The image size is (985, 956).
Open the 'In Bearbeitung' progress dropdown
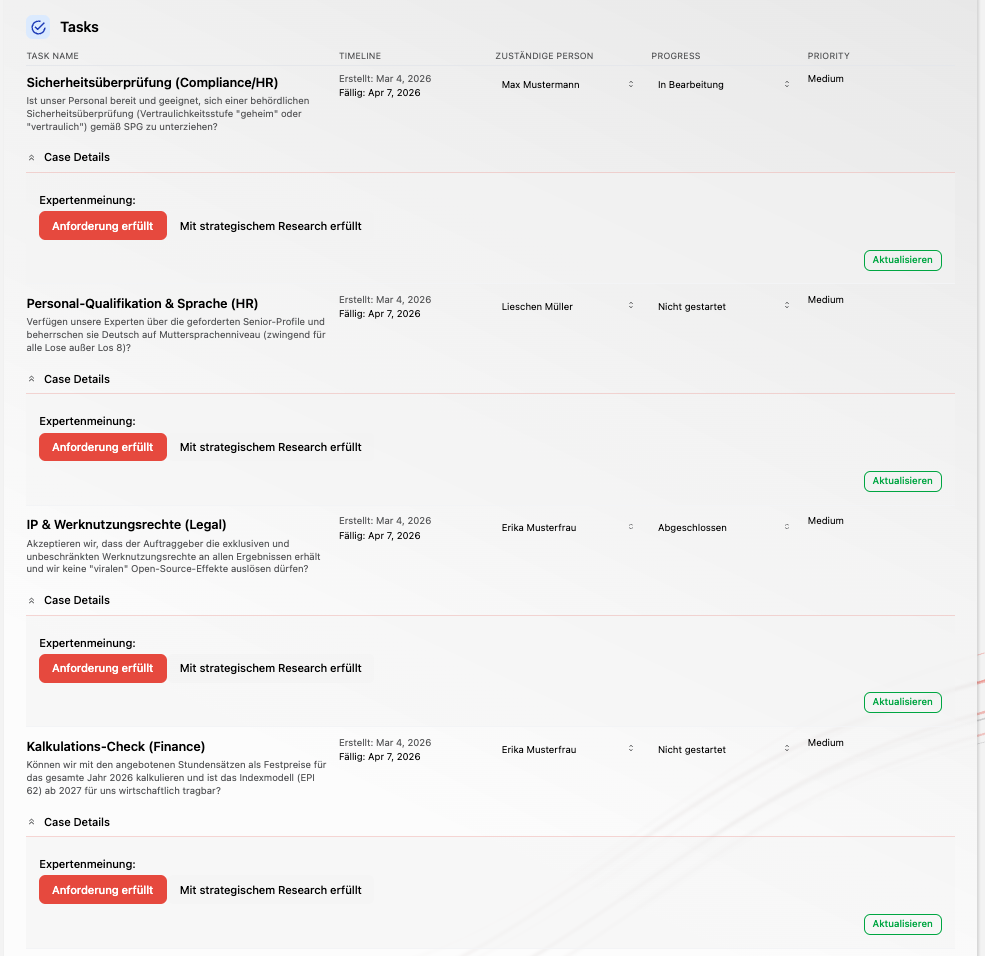pyautogui.click(x=723, y=85)
